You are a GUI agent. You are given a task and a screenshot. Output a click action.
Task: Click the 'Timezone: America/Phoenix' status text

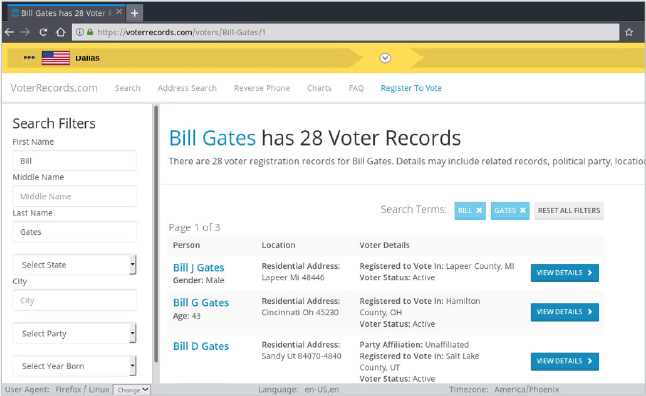tap(504, 390)
